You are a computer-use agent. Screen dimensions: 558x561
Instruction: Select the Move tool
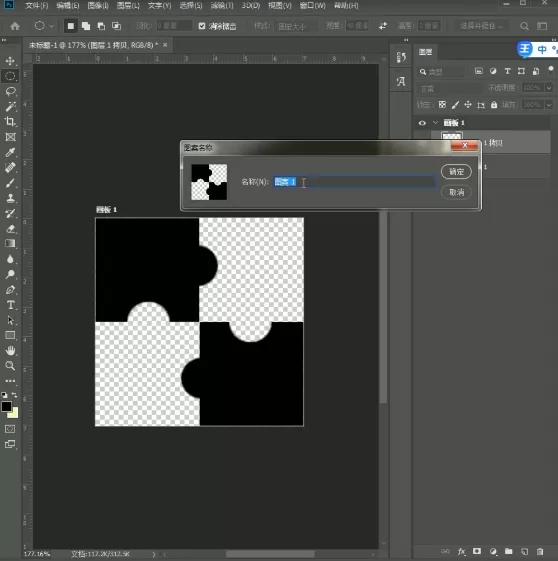[x=10, y=60]
